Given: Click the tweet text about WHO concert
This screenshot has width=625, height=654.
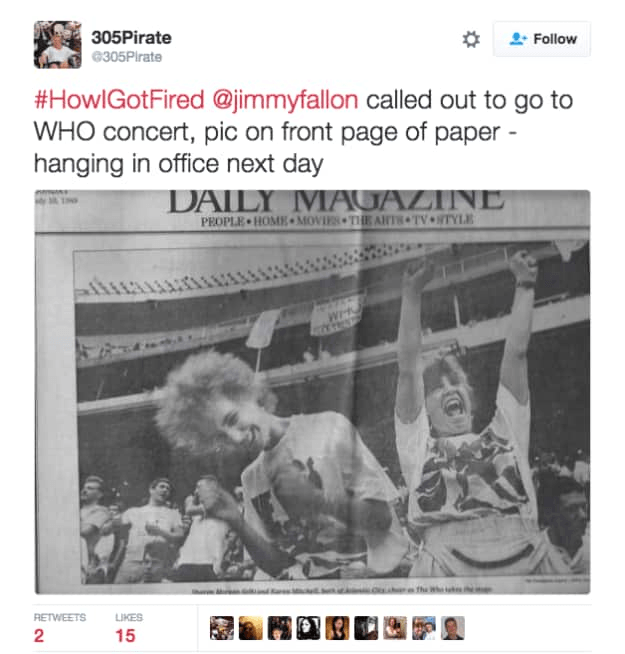Looking at the screenshot, I should click(304, 132).
